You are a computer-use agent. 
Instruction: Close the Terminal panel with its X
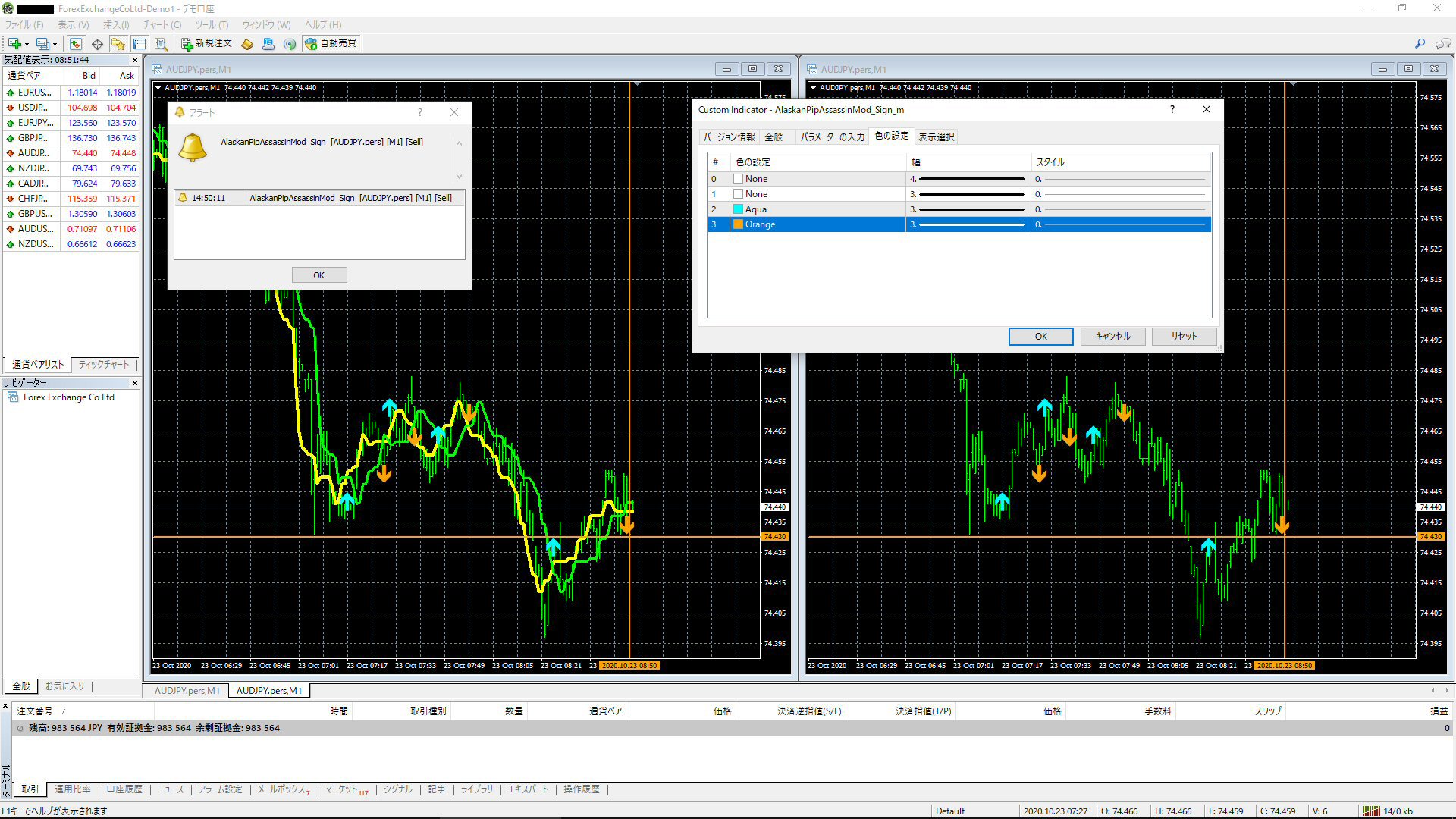[x=5, y=706]
